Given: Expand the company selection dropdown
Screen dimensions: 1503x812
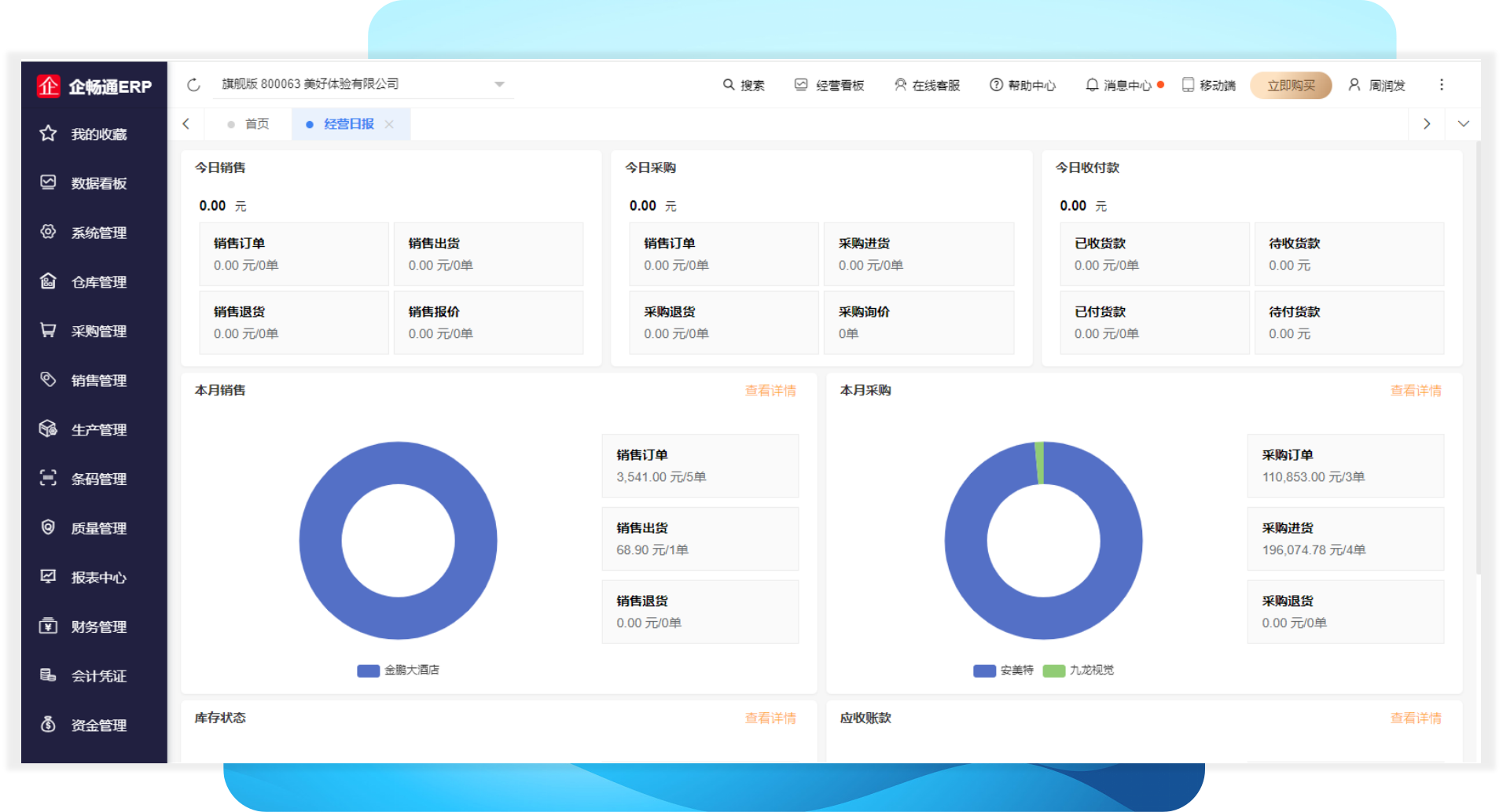Looking at the screenshot, I should click(x=499, y=84).
